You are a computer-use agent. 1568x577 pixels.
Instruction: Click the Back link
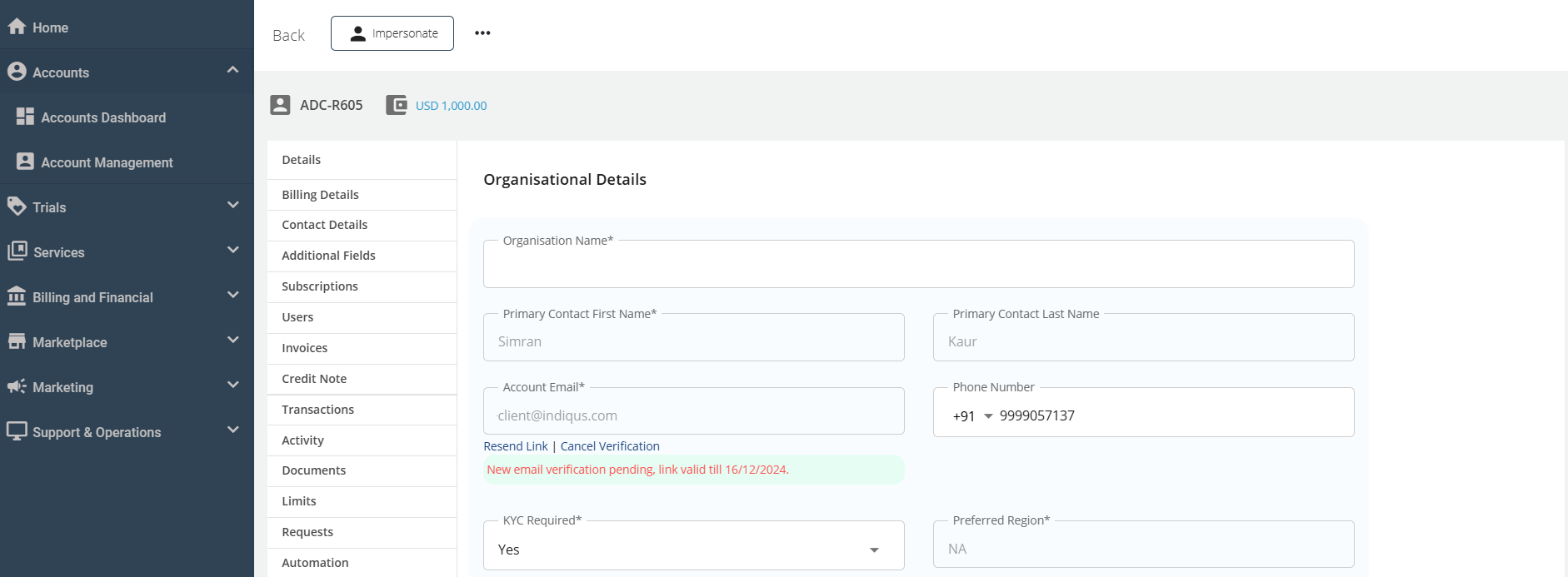[x=288, y=35]
